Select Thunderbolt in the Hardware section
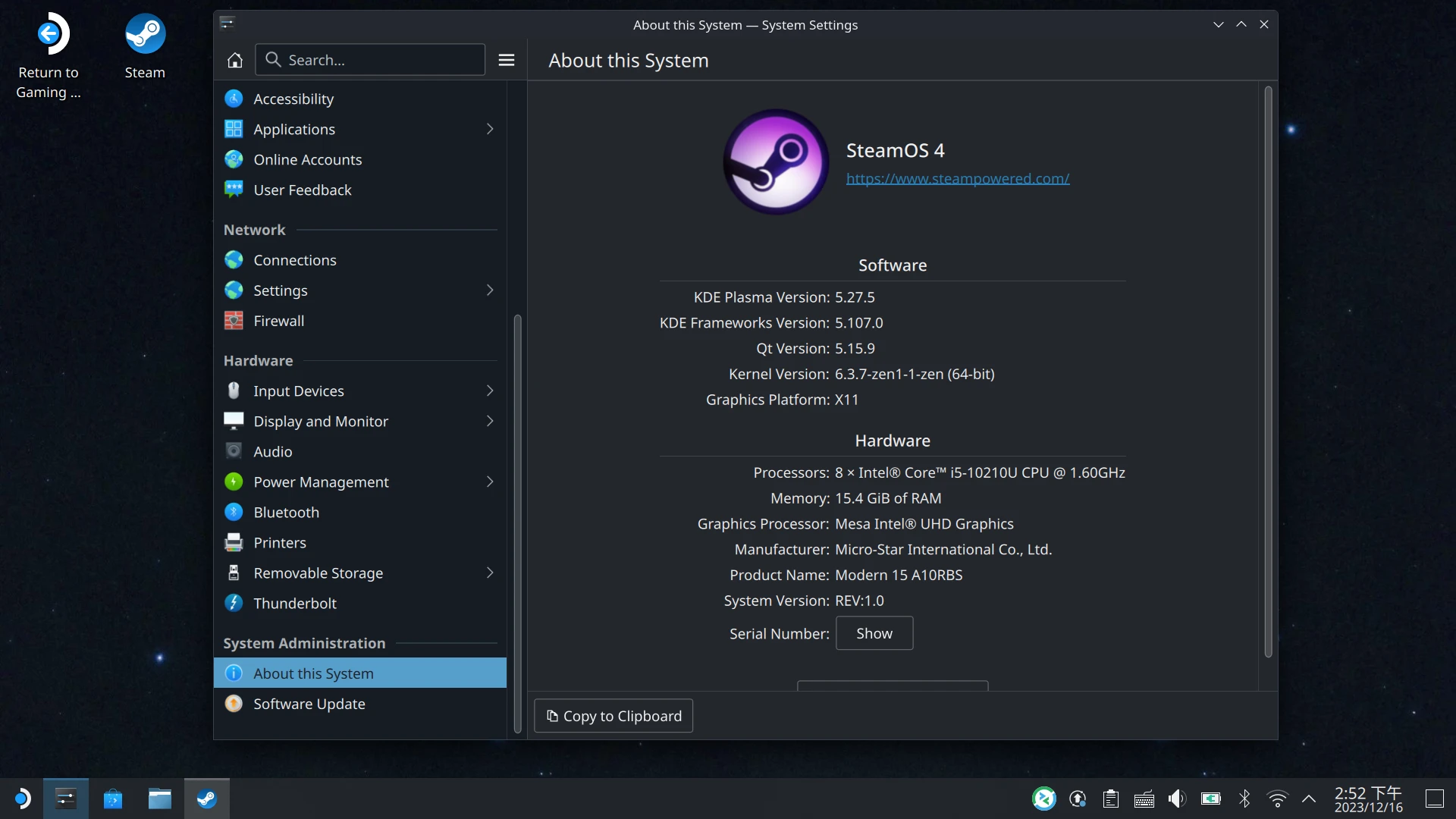This screenshot has width=1456, height=819. coord(294,604)
